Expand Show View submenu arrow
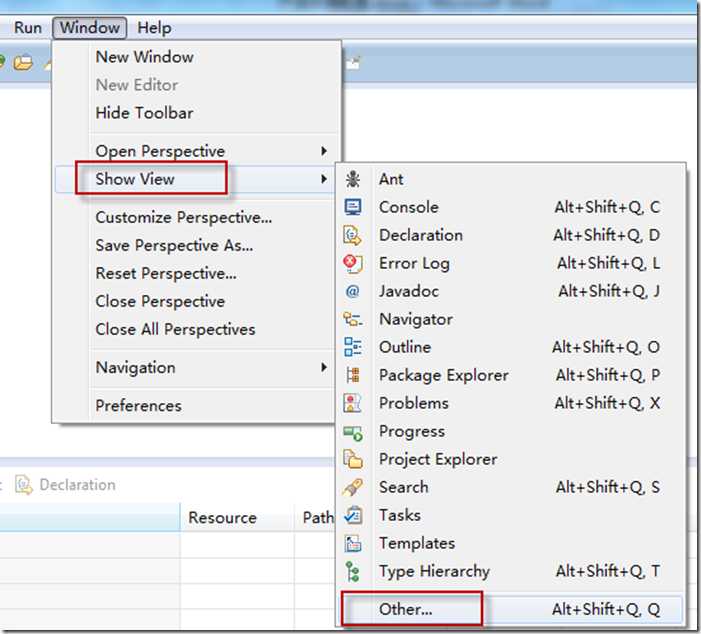The height and width of the screenshot is (634, 701). pos(324,179)
